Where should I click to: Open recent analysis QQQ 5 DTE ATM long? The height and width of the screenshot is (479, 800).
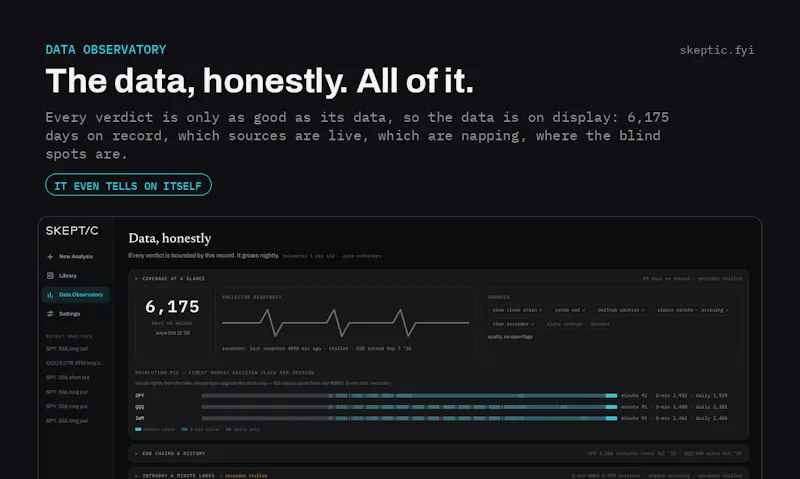pos(74,363)
